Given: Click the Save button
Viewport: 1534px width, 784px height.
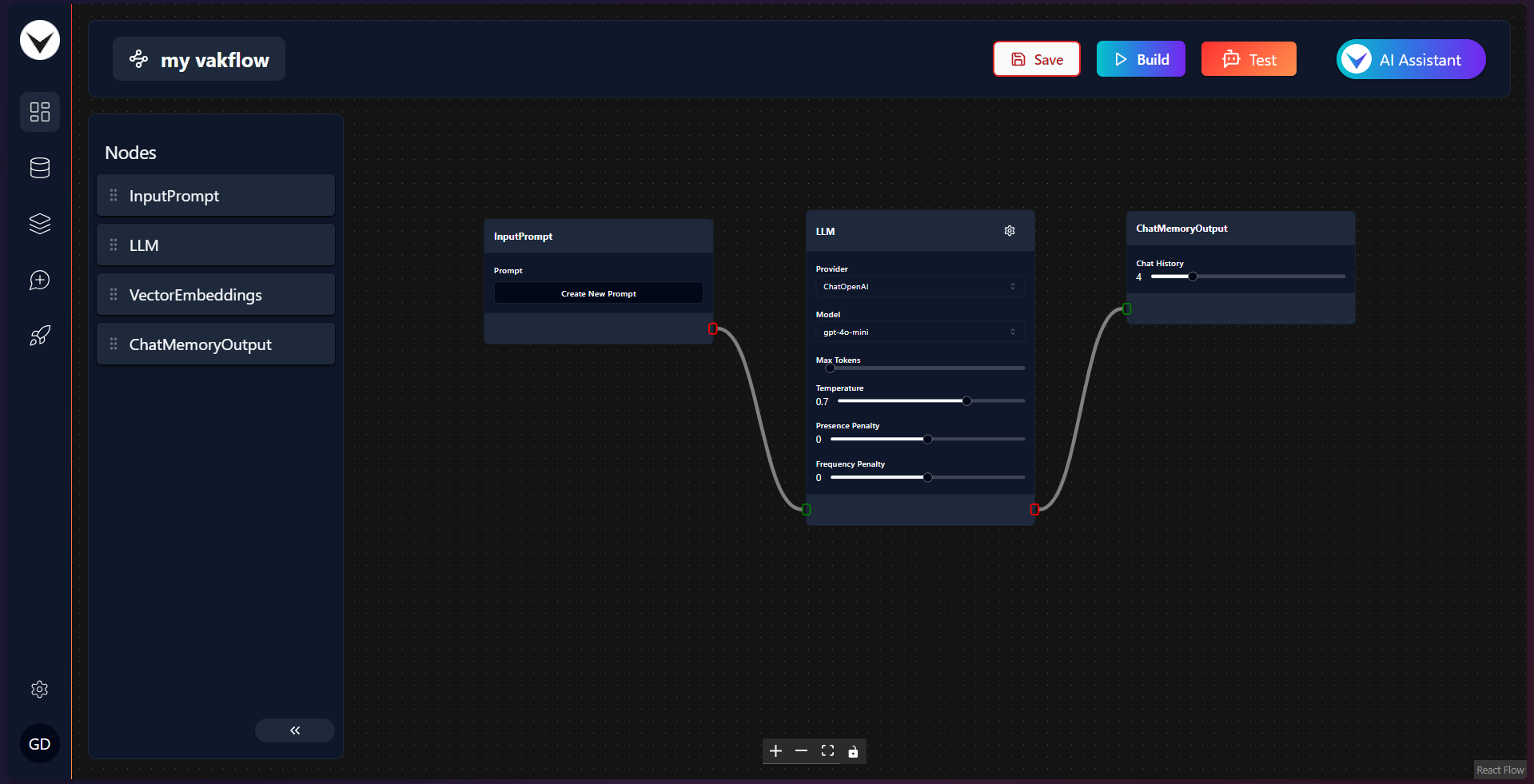Looking at the screenshot, I should coord(1037,59).
